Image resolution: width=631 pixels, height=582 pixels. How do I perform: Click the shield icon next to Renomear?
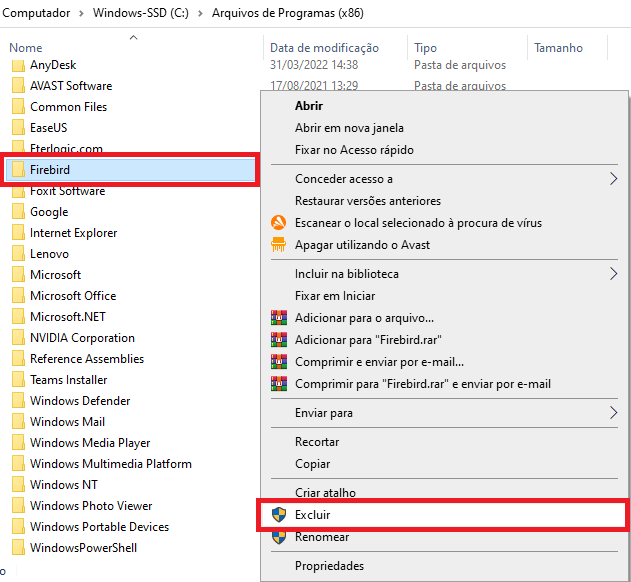click(279, 537)
